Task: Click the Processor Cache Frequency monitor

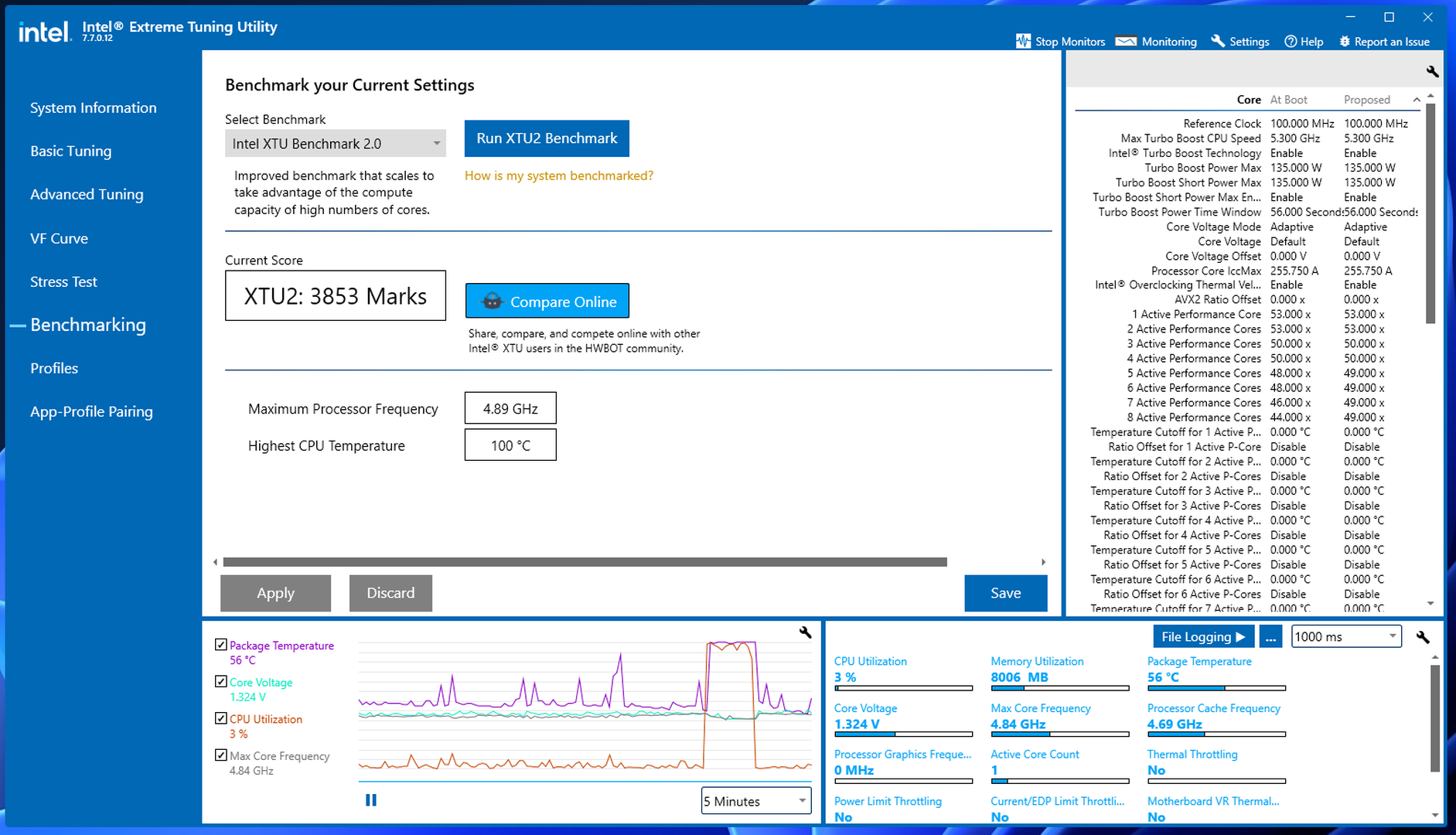Action: [x=1216, y=721]
